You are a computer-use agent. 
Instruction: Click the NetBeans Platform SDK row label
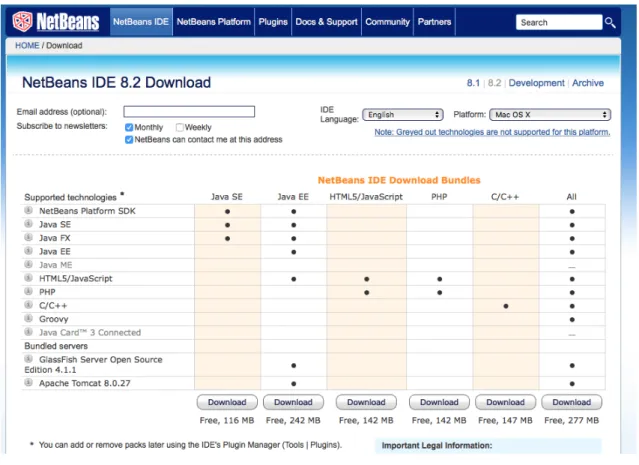(x=87, y=211)
